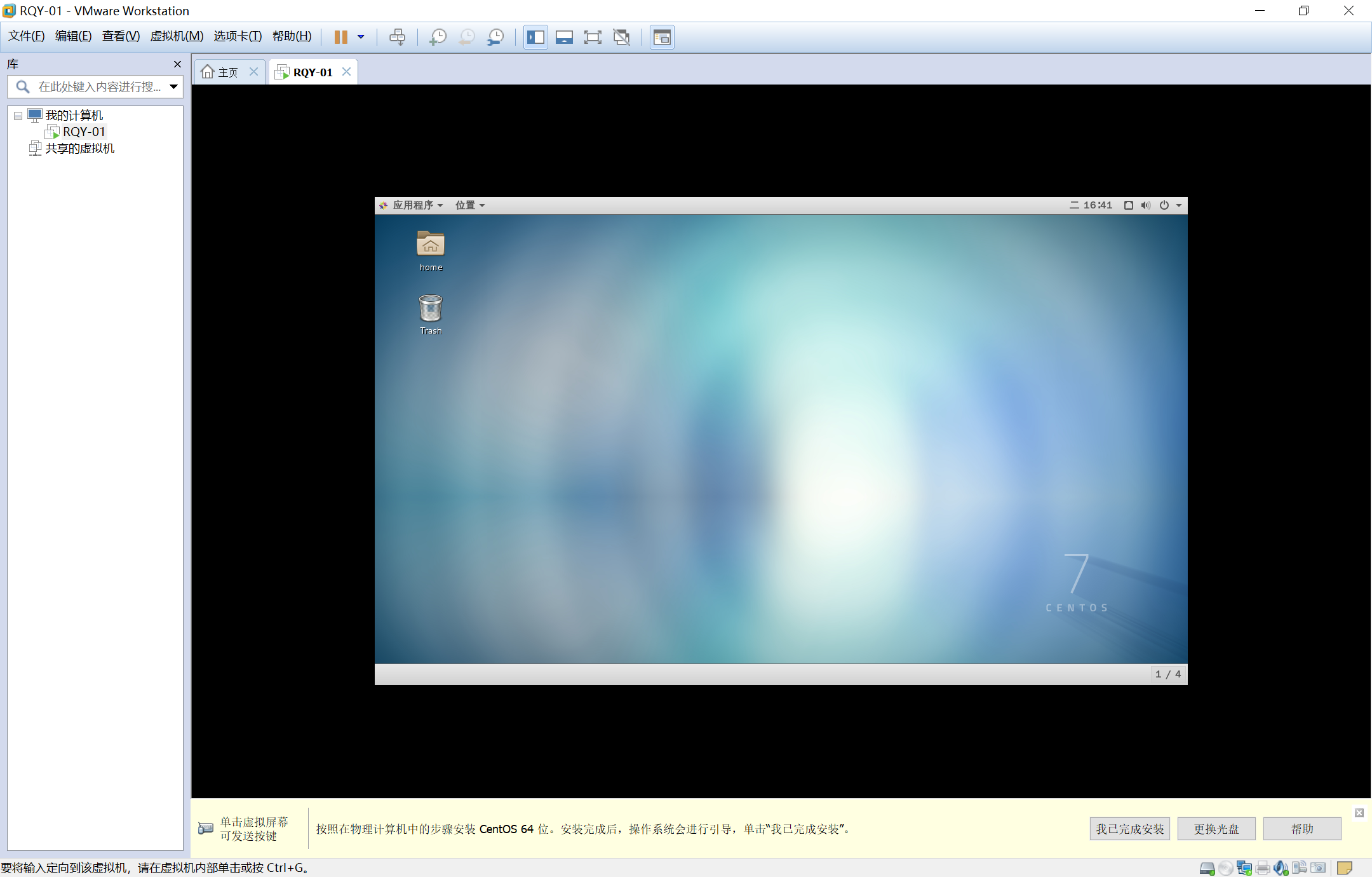Click the printer status icon
This screenshot has height=877, width=1372.
[x=1263, y=868]
